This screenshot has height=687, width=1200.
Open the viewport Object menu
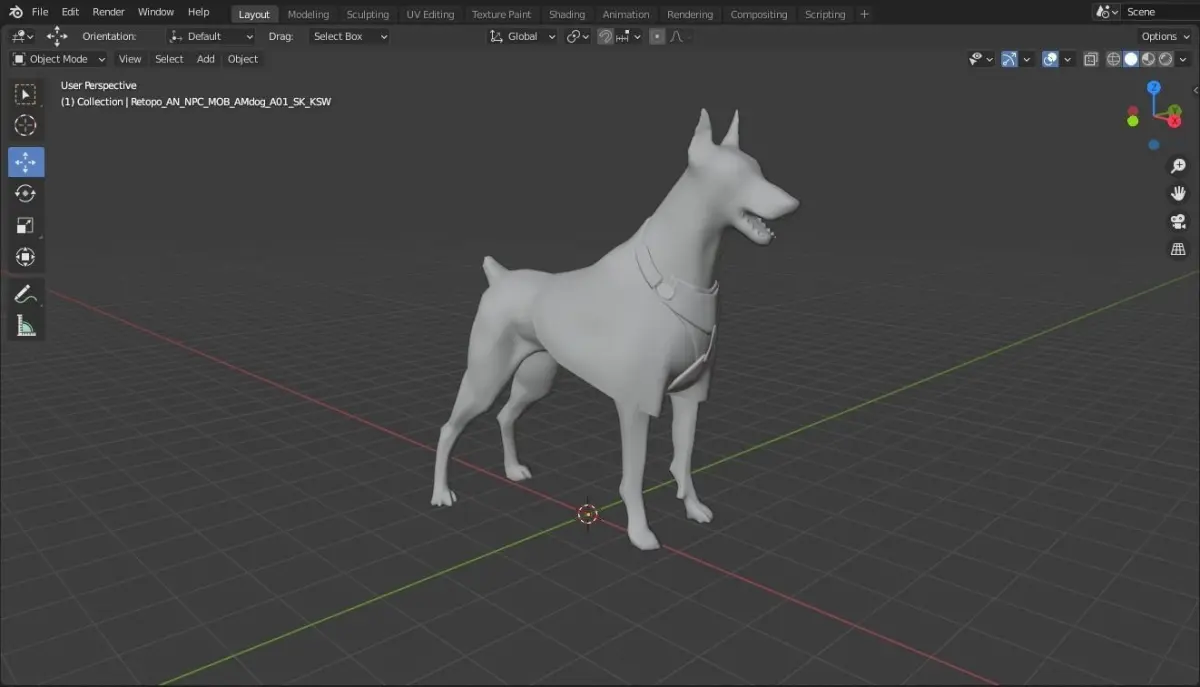243,59
